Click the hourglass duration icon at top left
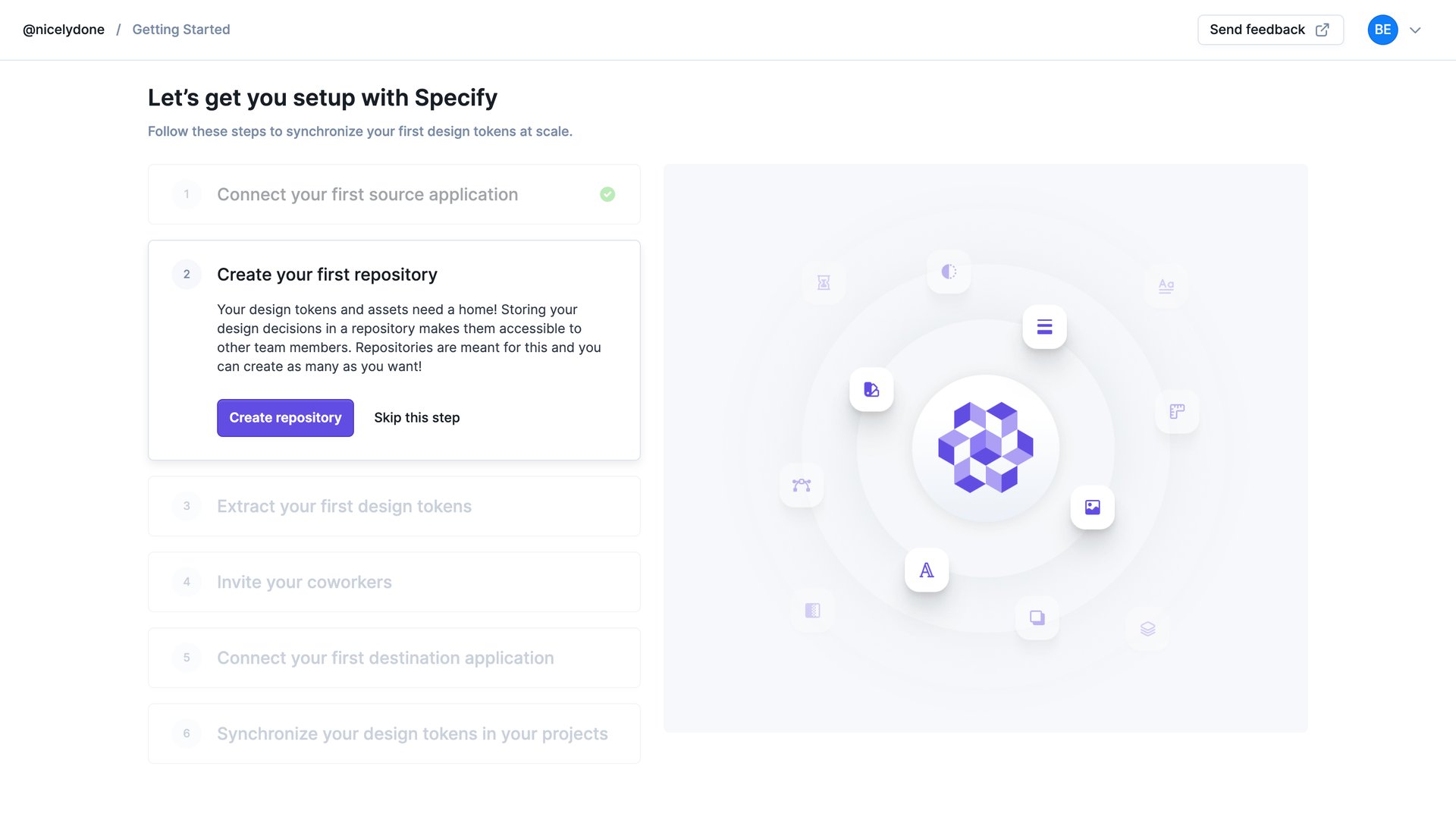The image size is (1456, 817). coord(823,282)
